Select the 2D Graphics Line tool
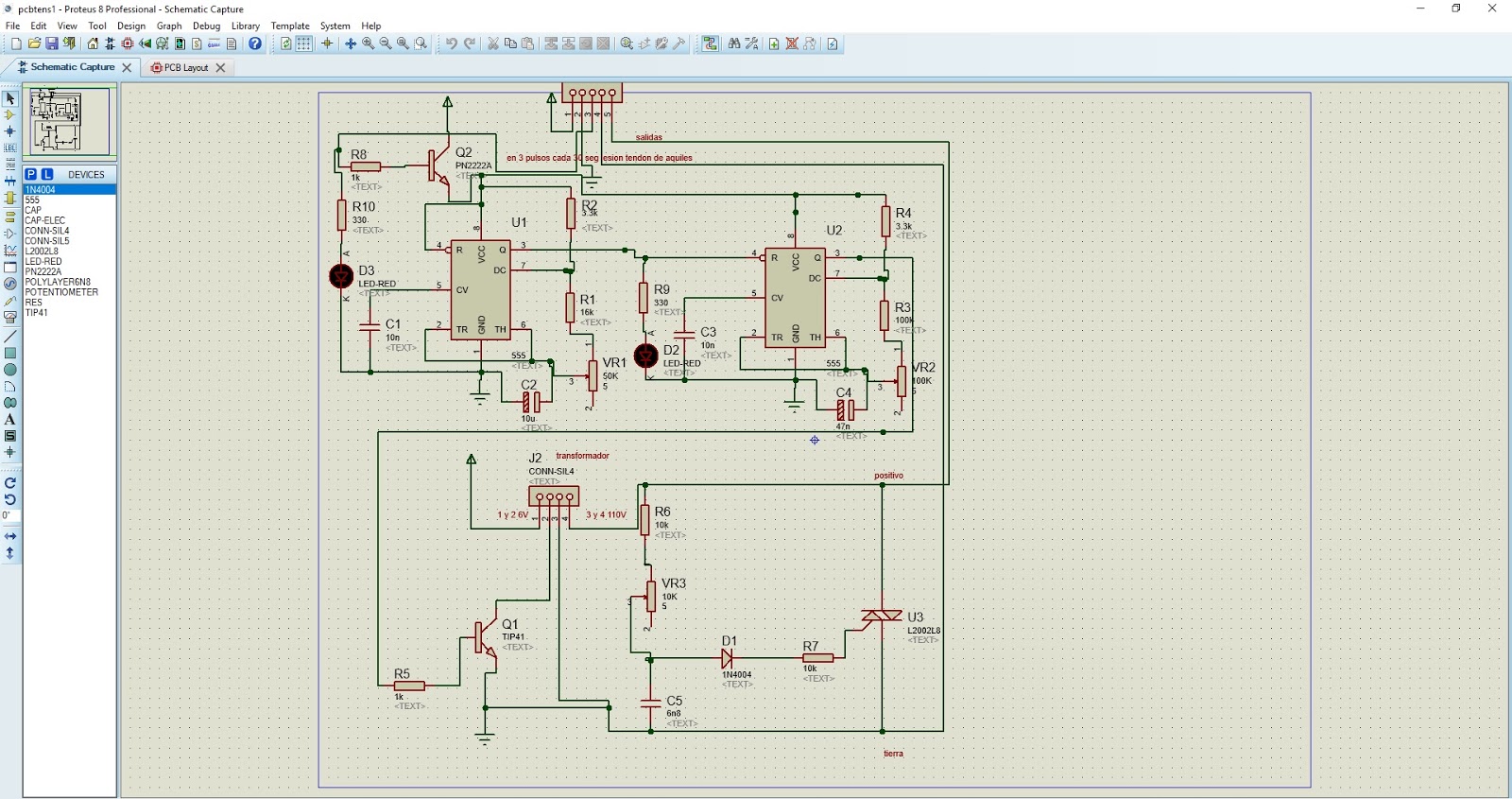This screenshot has width=1512, height=799. click(10, 337)
